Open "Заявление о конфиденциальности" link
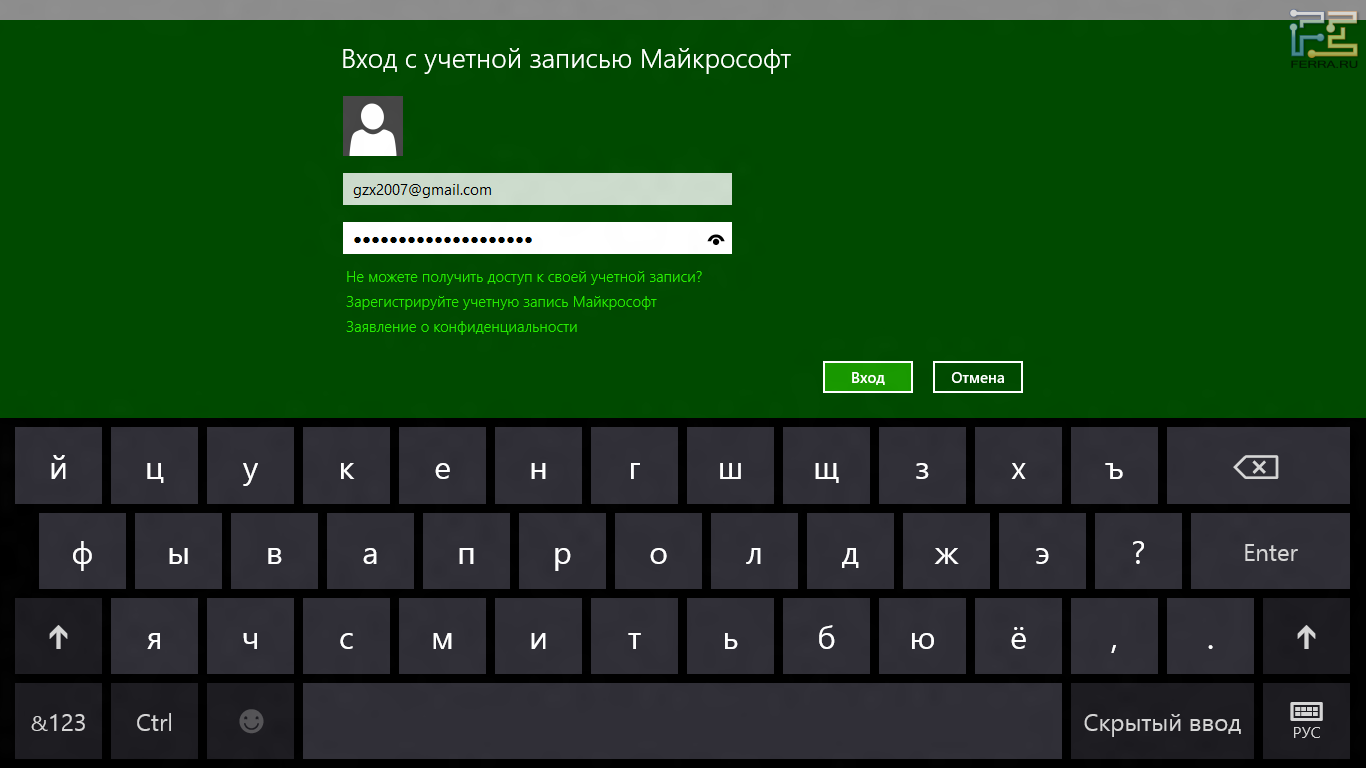The image size is (1366, 768). (x=462, y=327)
